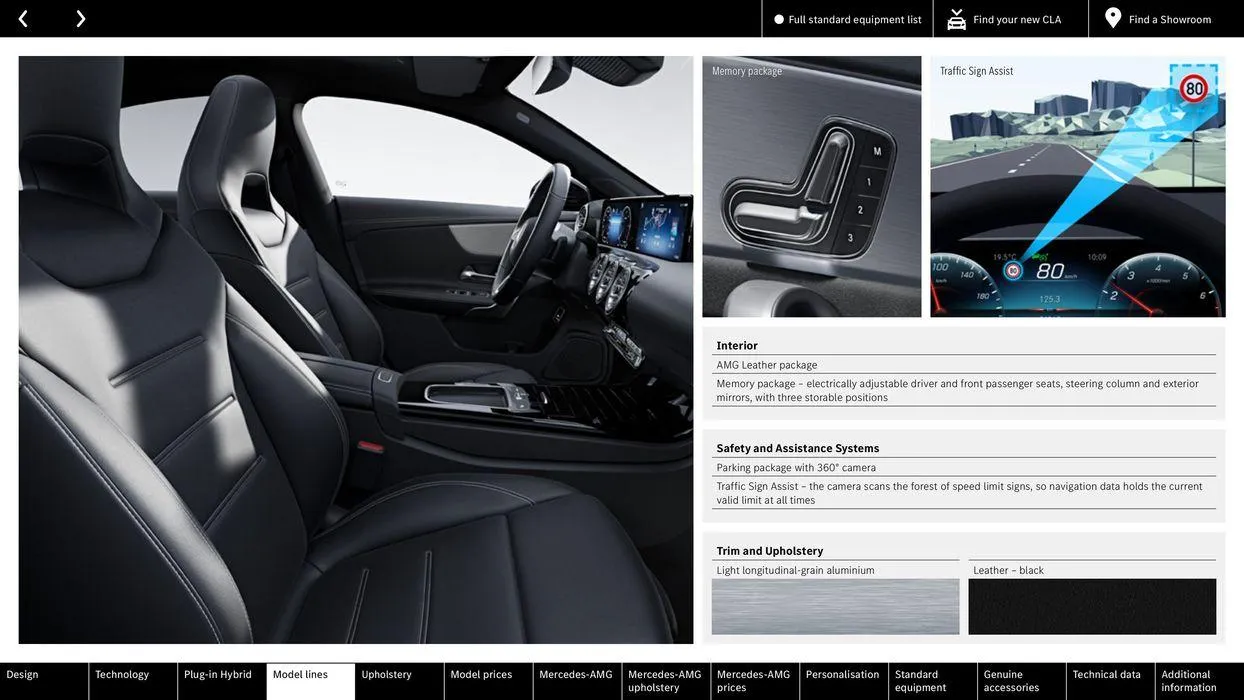Switch to the Design tab

44,681
